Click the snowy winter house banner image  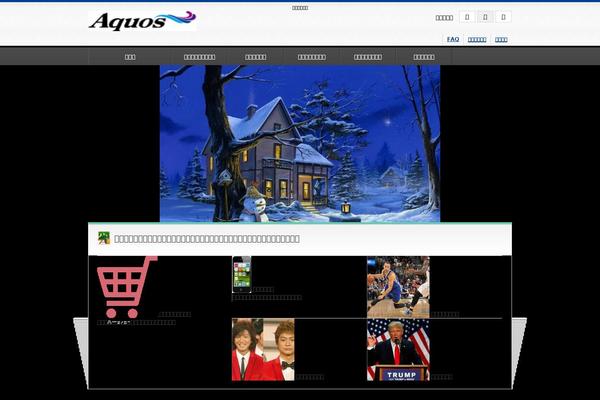point(300,144)
